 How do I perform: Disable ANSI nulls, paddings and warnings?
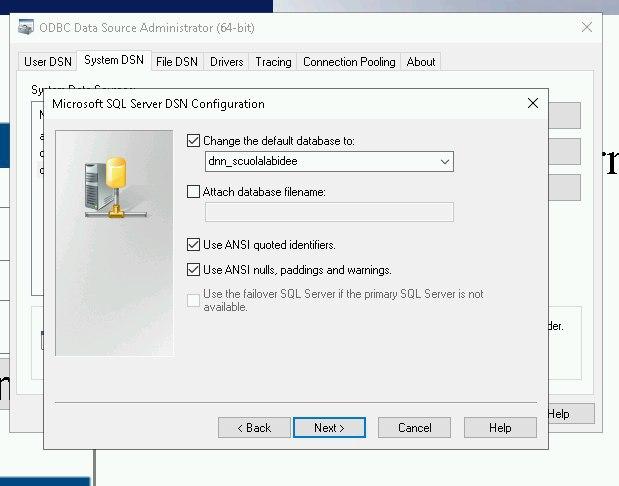pos(194,269)
